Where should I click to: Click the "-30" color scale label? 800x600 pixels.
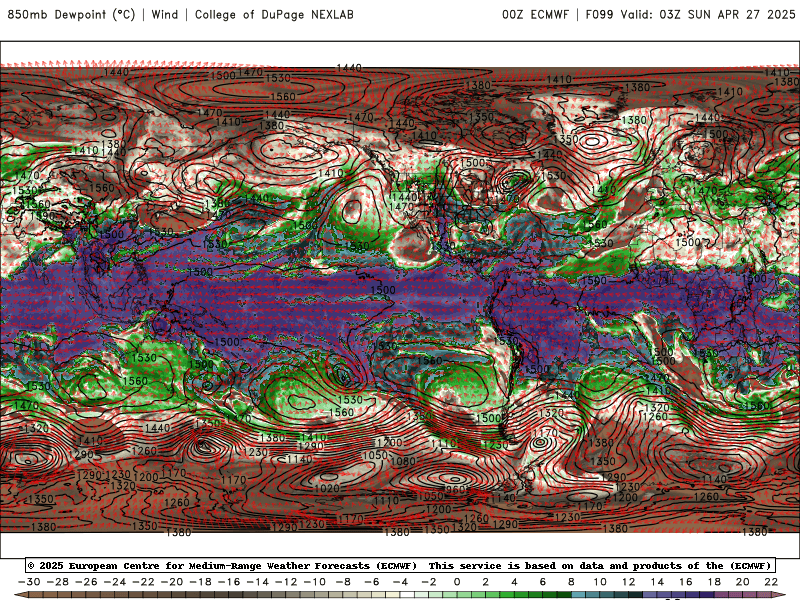point(29,582)
